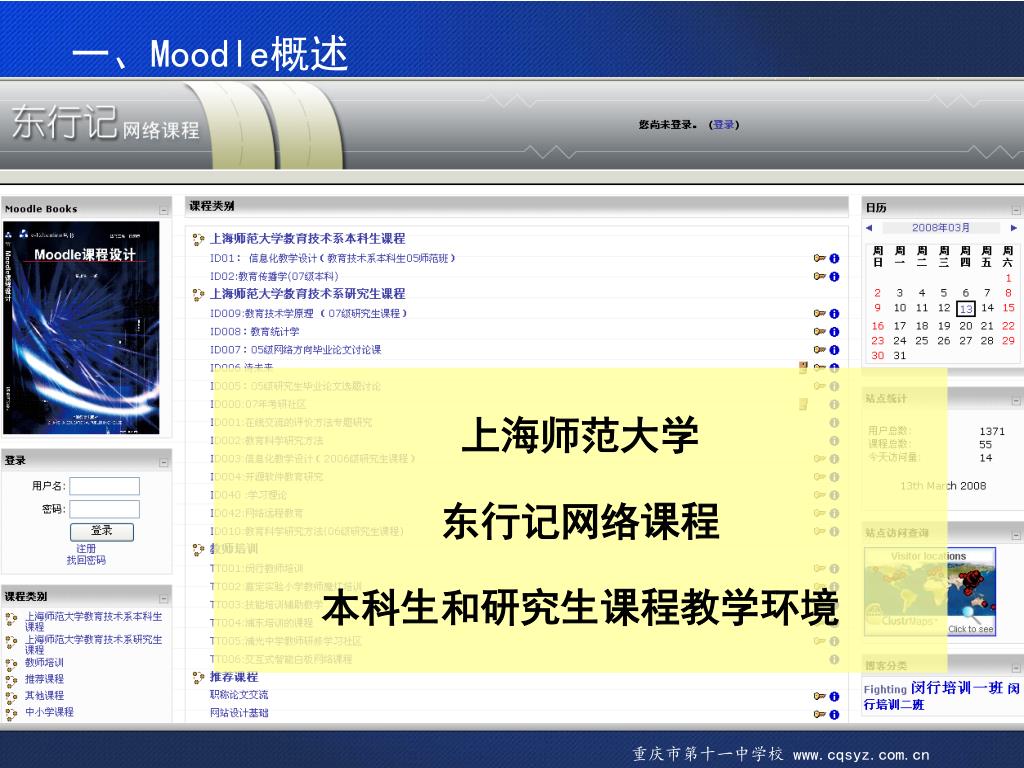Open ClustrMaps visitor locations map
Viewport: 1024px width, 768px height.
point(930,592)
